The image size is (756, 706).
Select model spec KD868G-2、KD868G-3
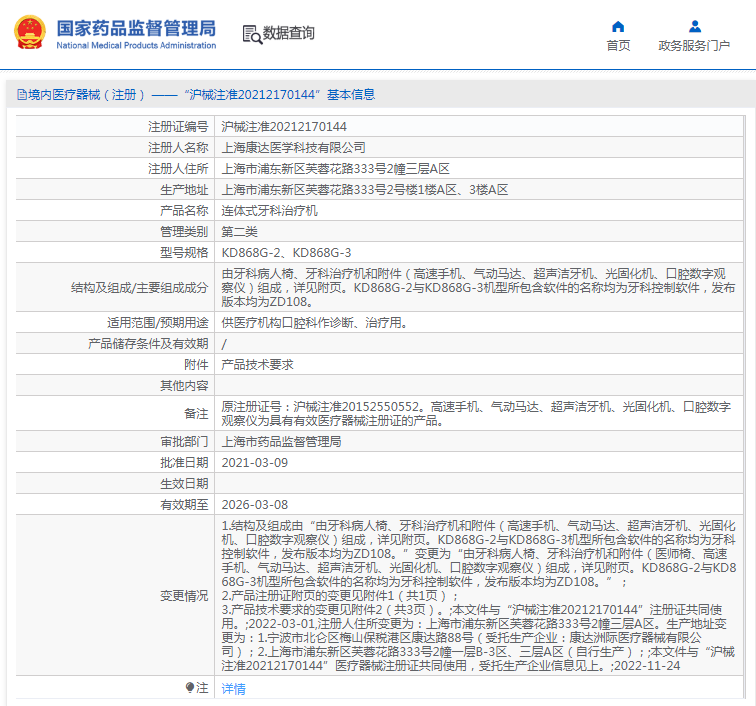pos(286,253)
